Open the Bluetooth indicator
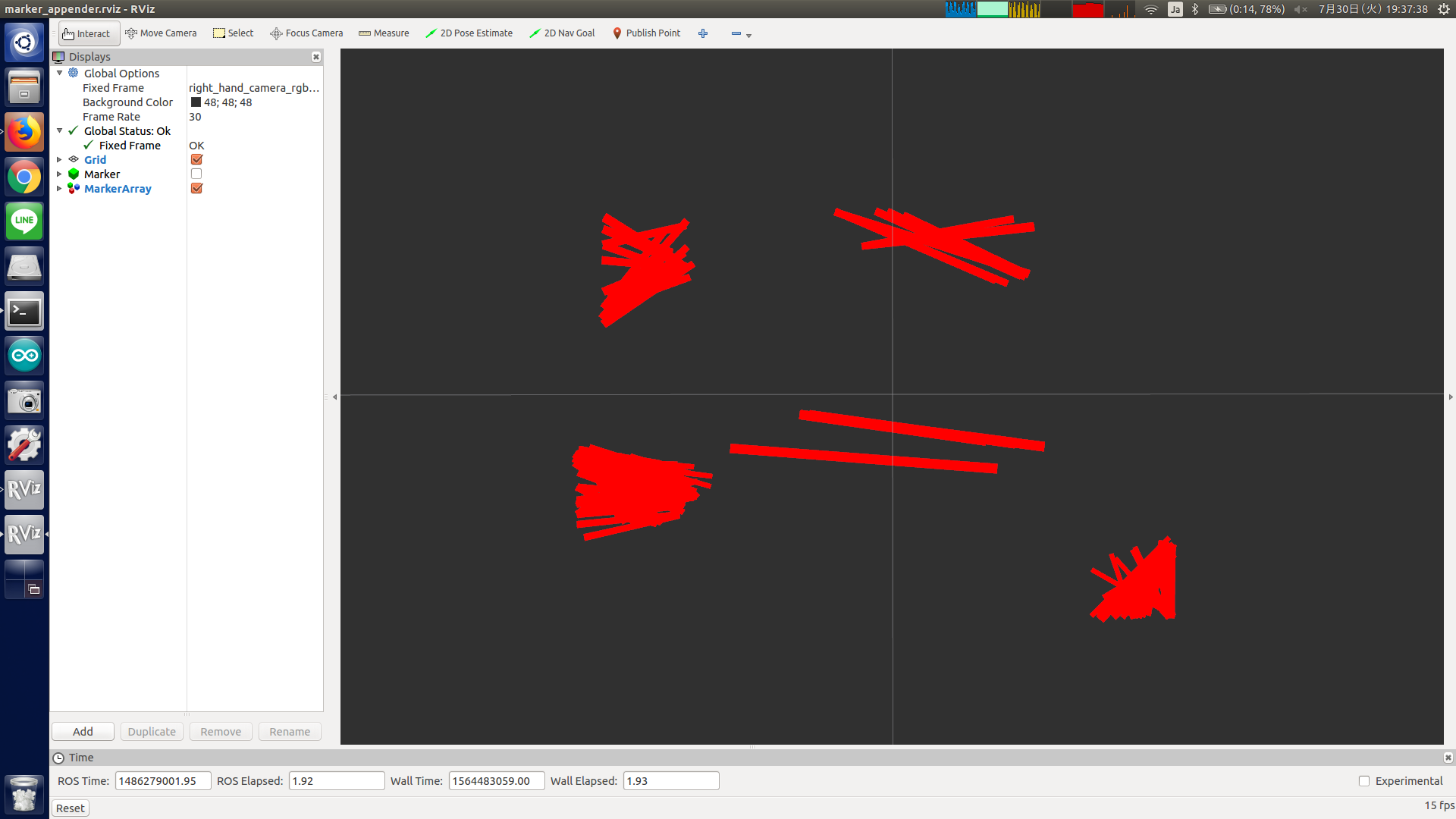The height and width of the screenshot is (819, 1456). pyautogui.click(x=1195, y=9)
